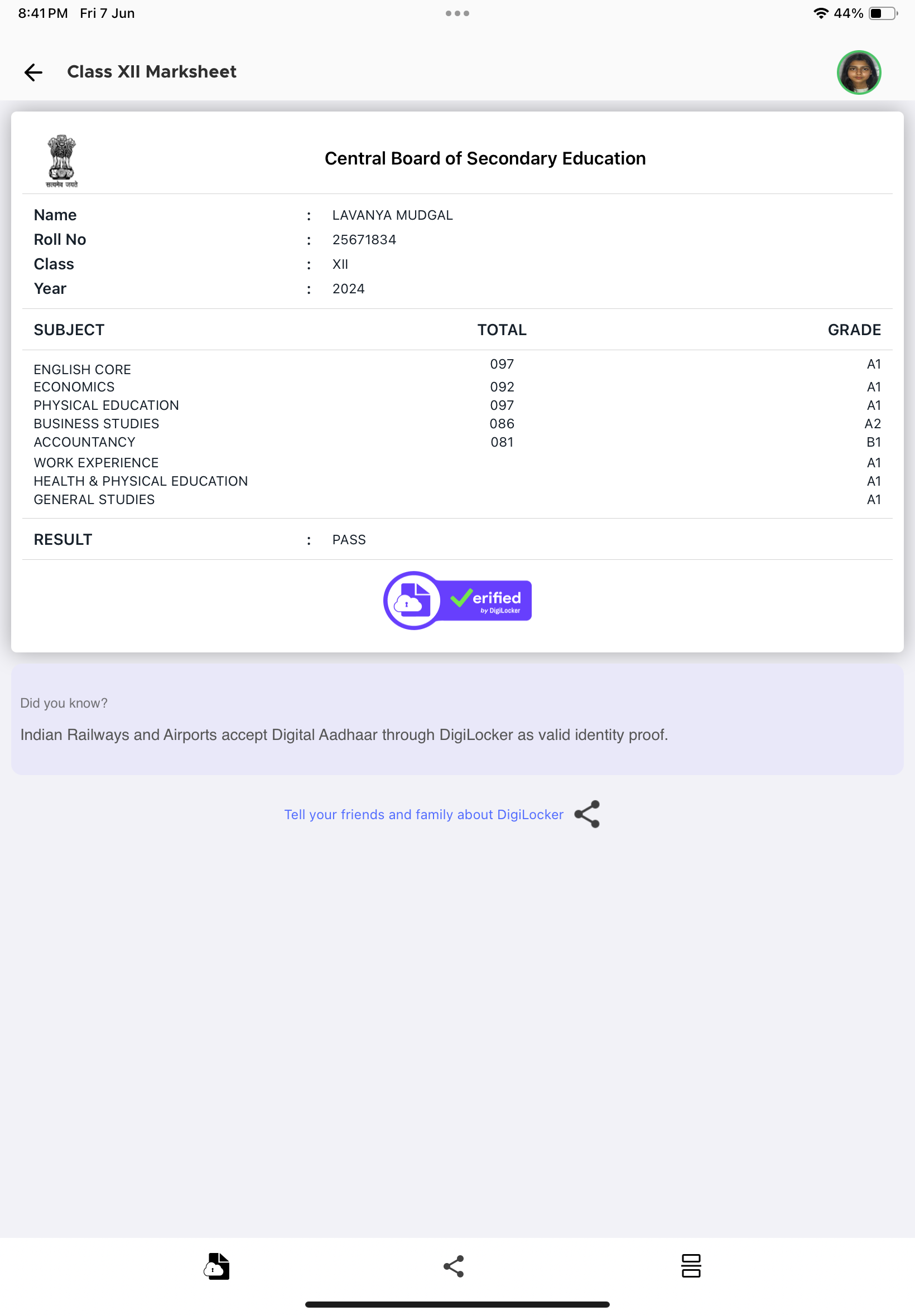Tap the stacked-rows view icon in bottom bar
The width and height of the screenshot is (915, 1316).
pos(691,1265)
